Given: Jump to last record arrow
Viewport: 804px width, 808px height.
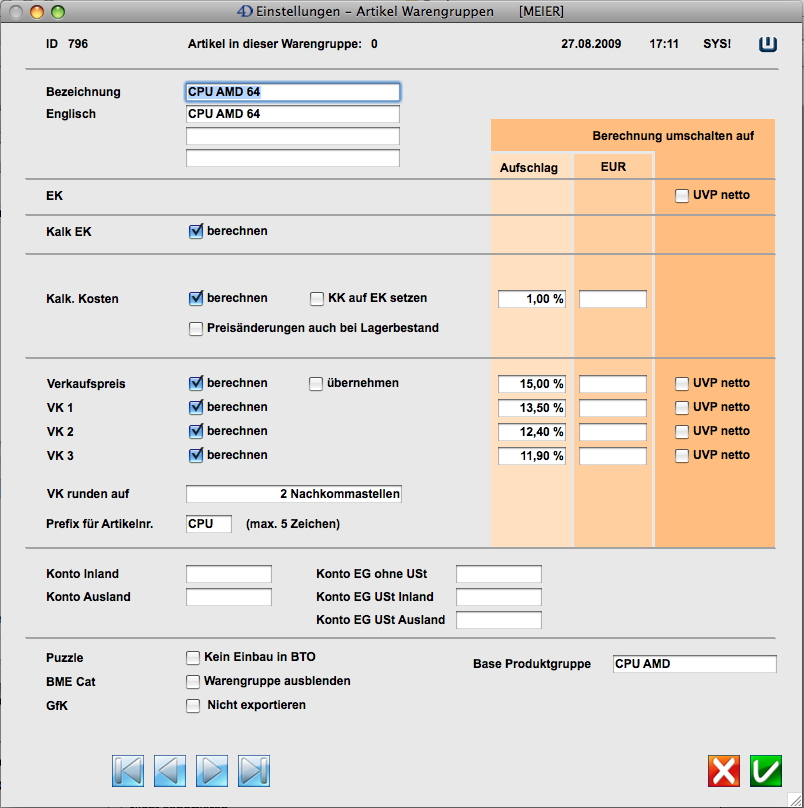Looking at the screenshot, I should [x=254, y=771].
